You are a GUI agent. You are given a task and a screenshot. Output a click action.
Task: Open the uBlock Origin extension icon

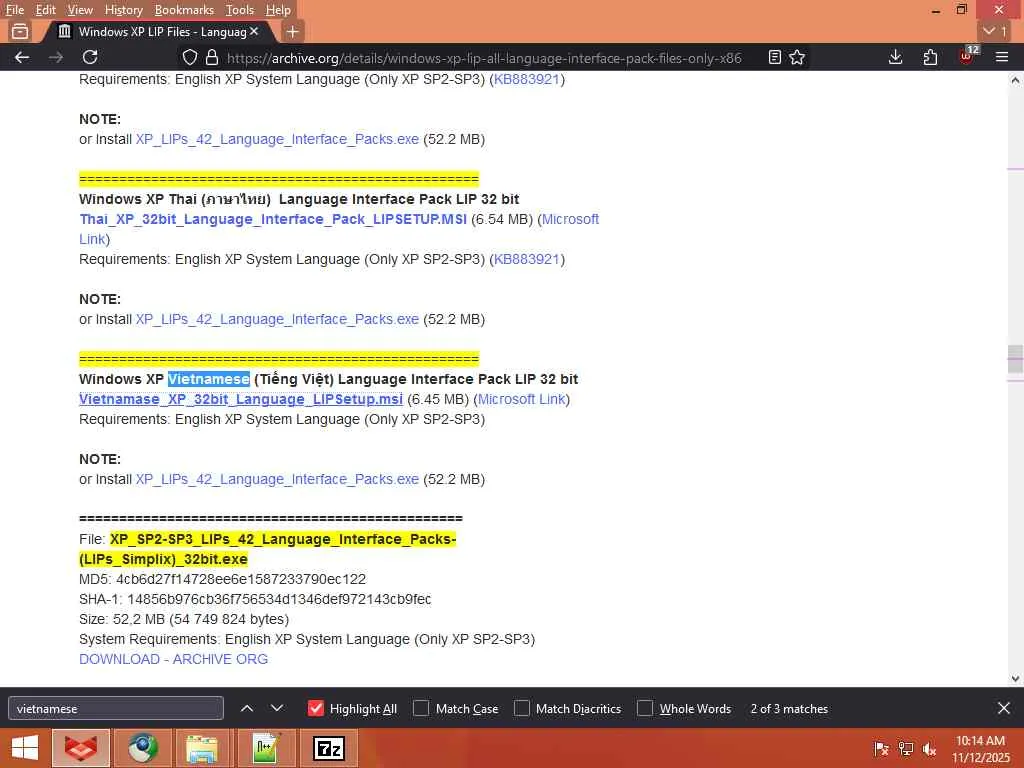[967, 56]
